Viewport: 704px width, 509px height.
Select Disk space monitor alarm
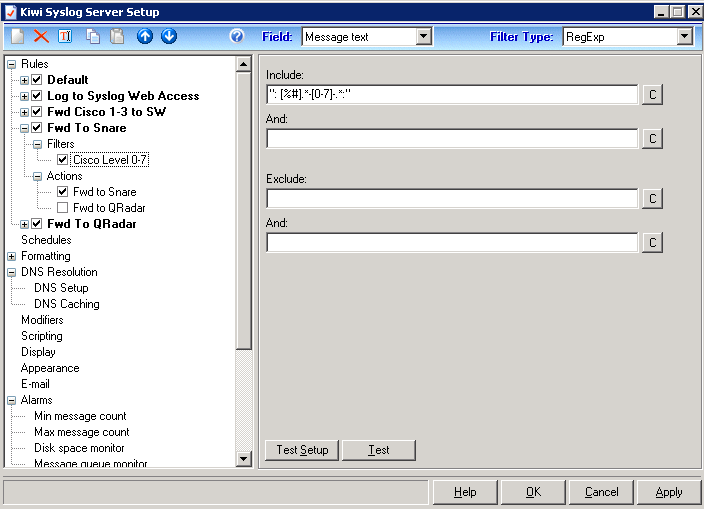point(79,448)
